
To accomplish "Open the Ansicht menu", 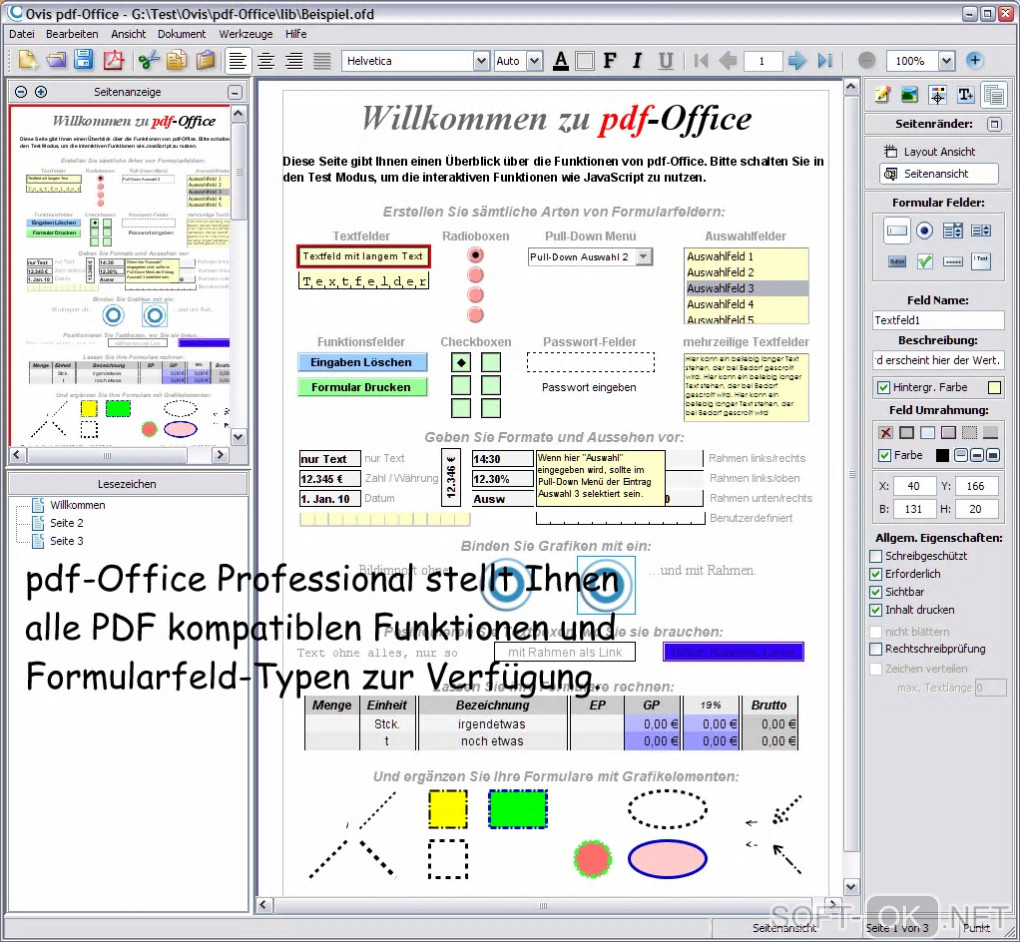I will pos(128,34).
